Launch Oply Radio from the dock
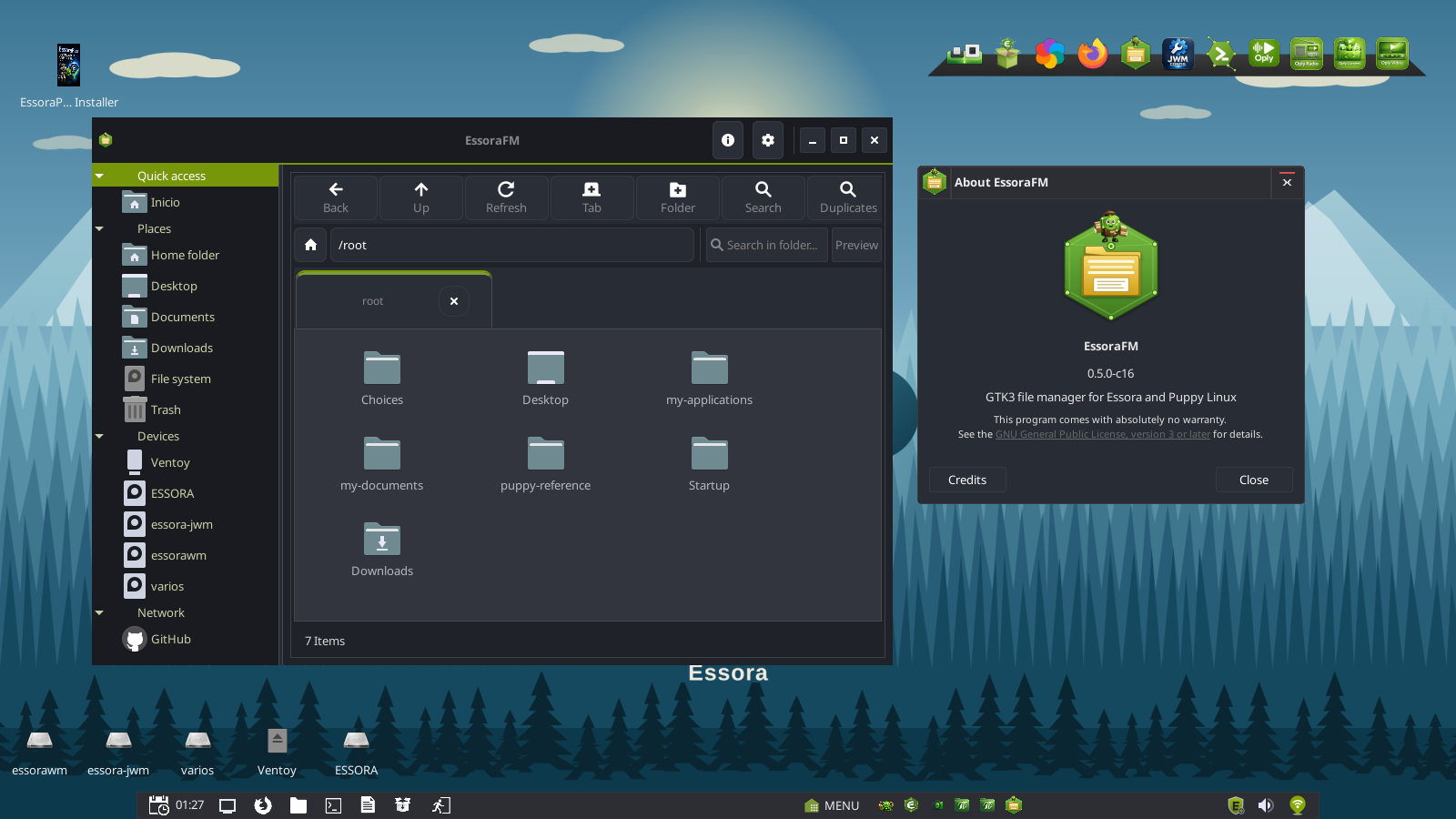The width and height of the screenshot is (1456, 819). point(1307,54)
